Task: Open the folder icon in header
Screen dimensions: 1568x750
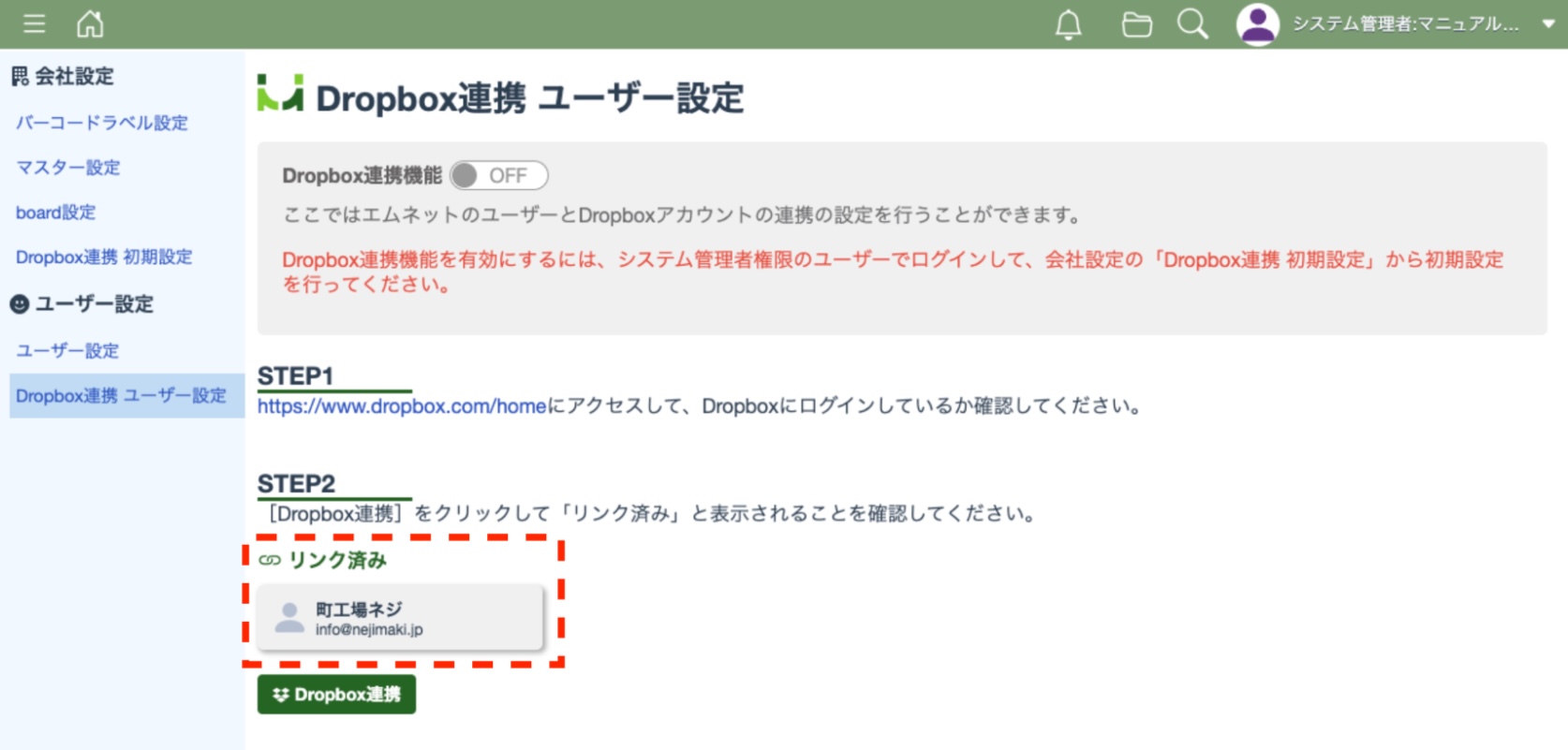Action: point(1136,24)
